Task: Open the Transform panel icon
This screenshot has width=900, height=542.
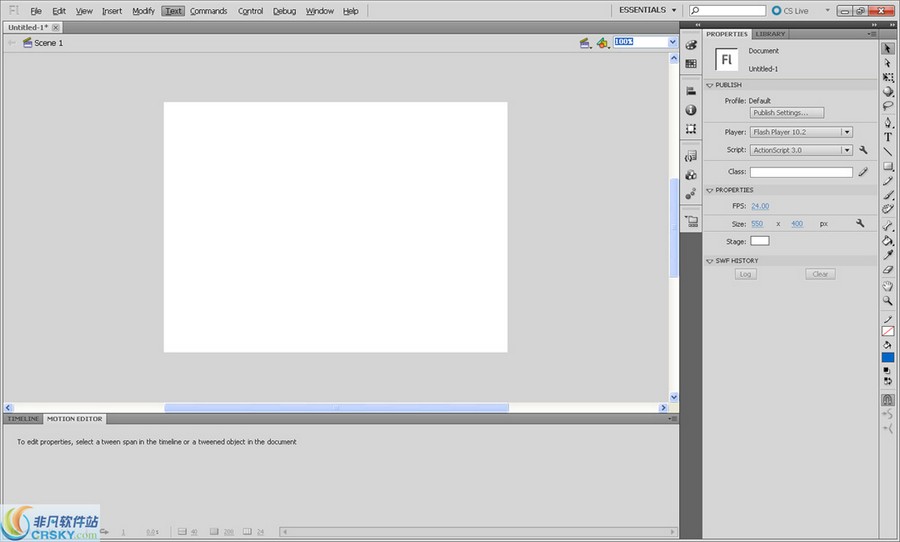Action: click(691, 129)
